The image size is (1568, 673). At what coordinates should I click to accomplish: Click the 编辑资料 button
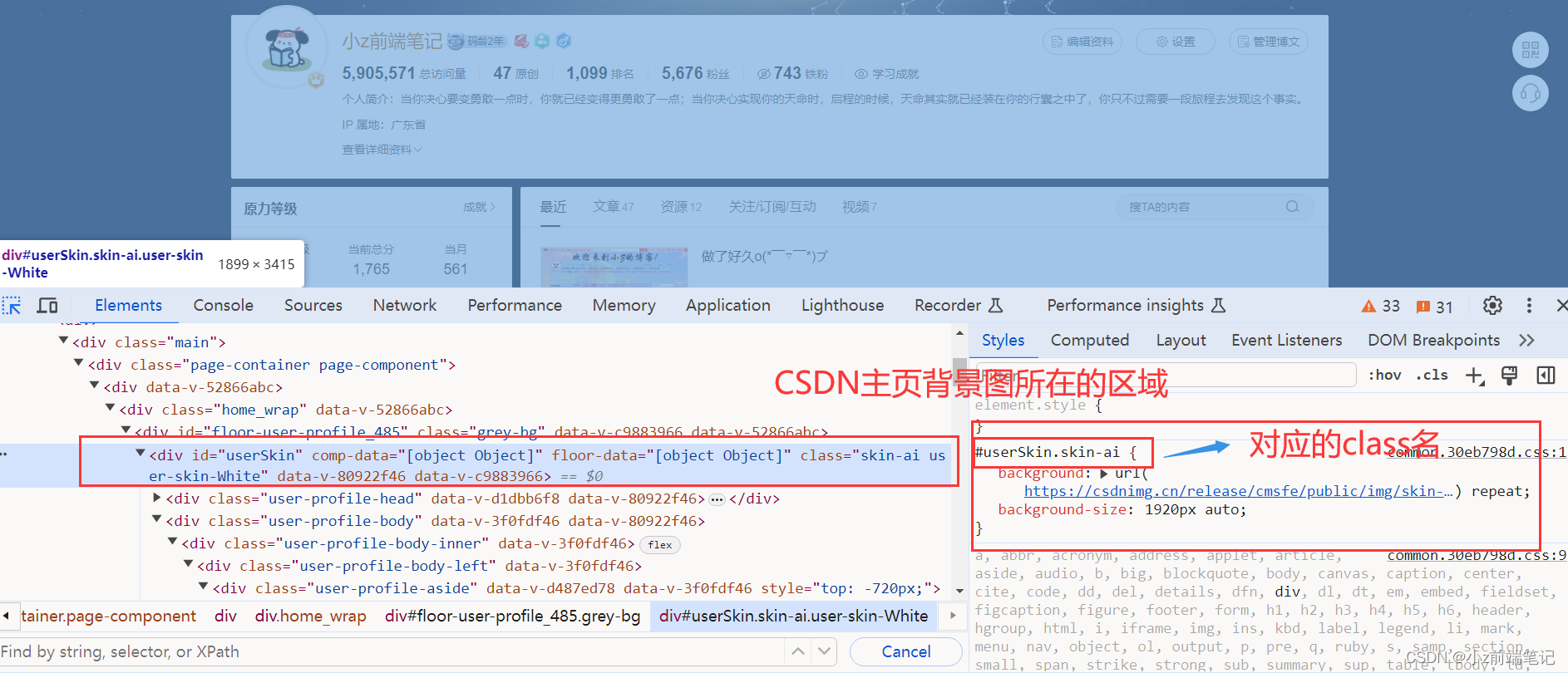(x=1082, y=42)
